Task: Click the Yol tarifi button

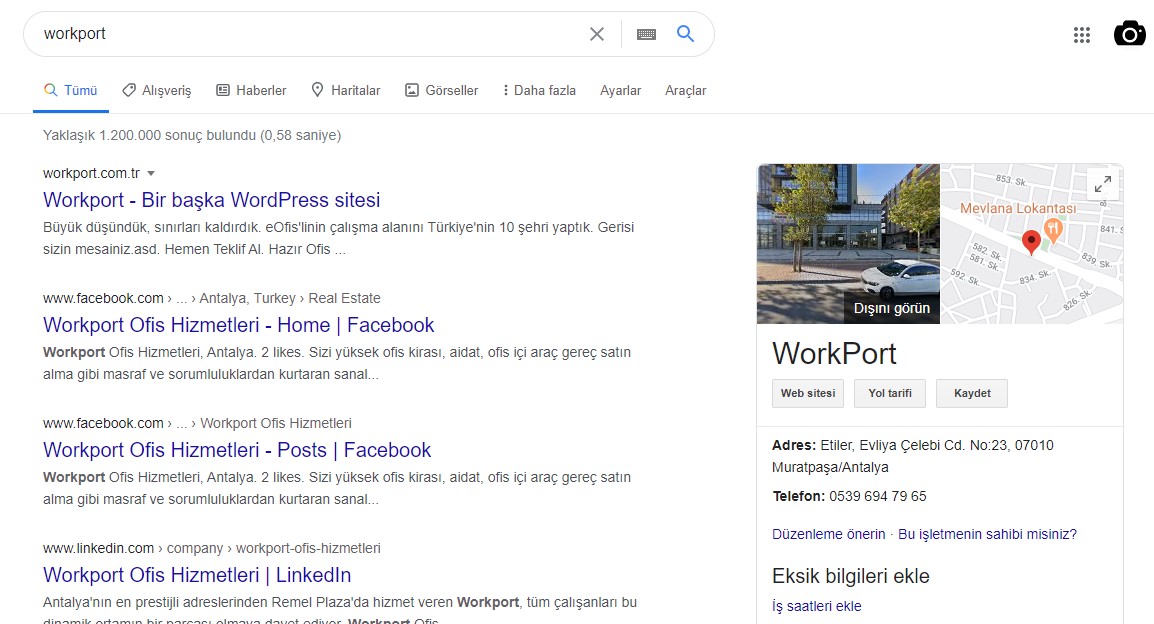Action: click(890, 394)
